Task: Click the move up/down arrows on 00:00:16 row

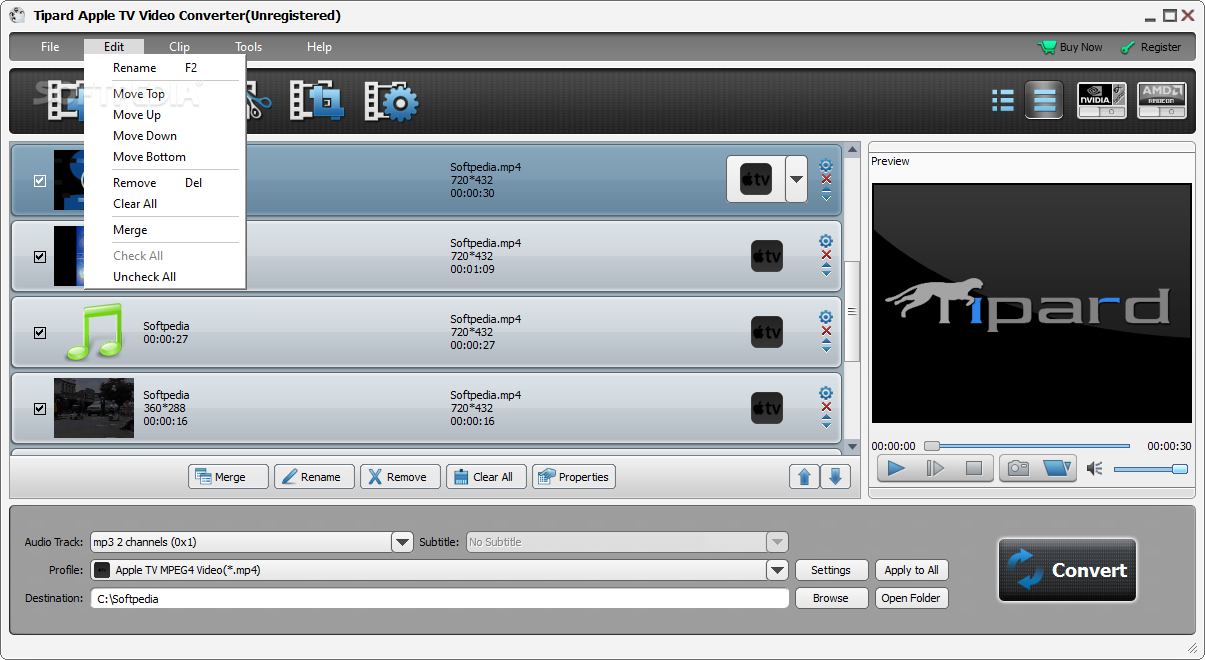Action: [826, 422]
